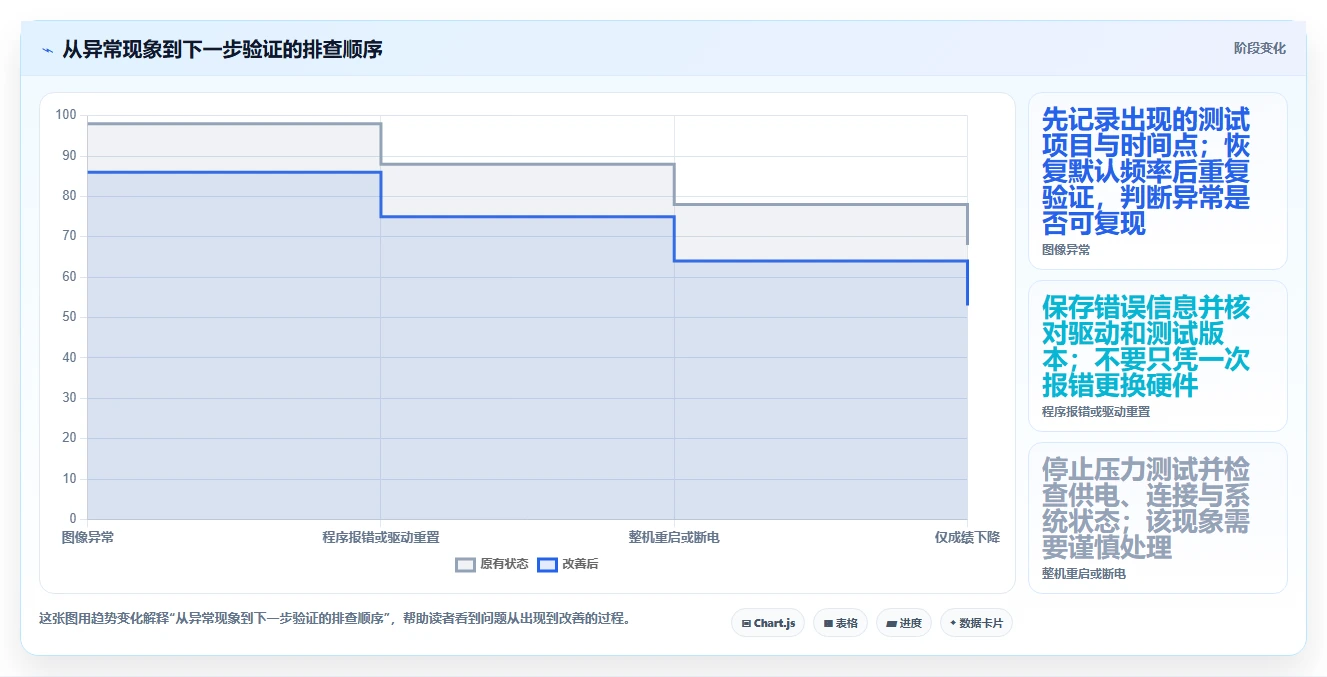Select the Chart.js chip

click(768, 623)
